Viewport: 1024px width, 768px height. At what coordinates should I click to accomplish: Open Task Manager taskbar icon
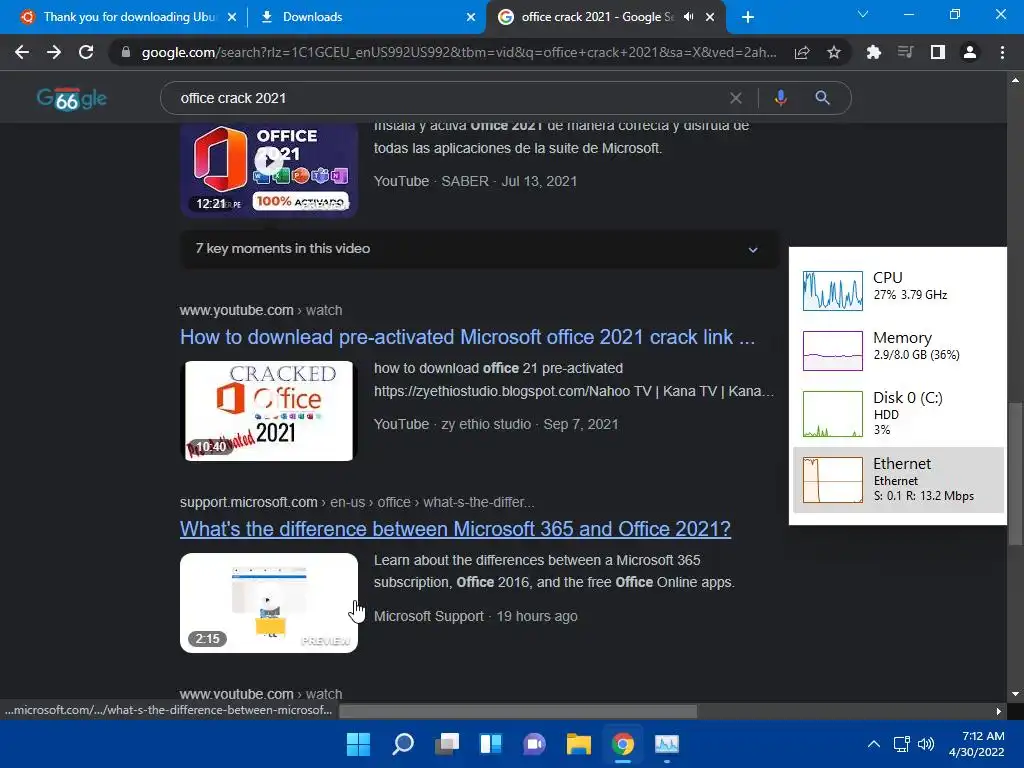[x=667, y=744]
